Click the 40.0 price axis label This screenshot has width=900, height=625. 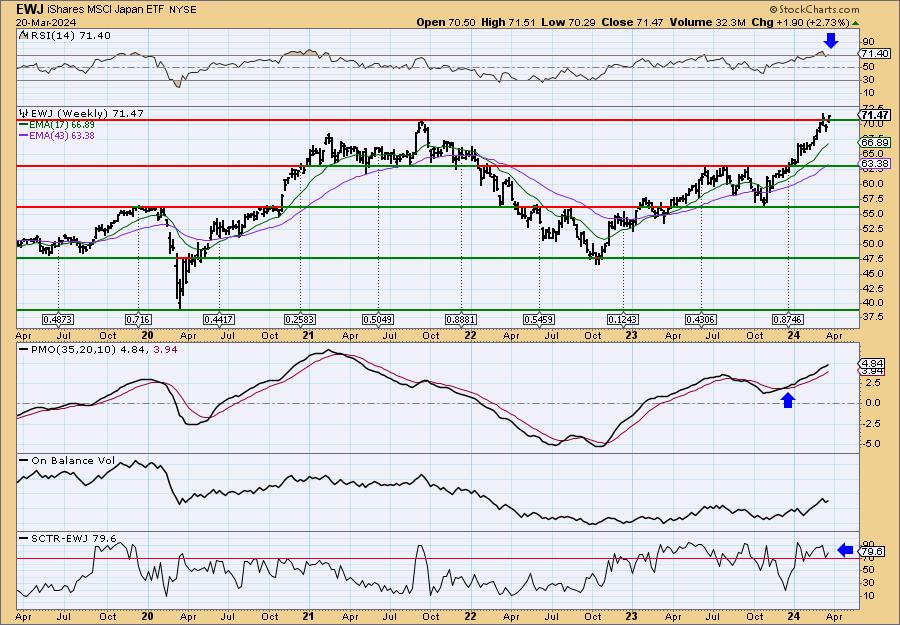[x=871, y=303]
